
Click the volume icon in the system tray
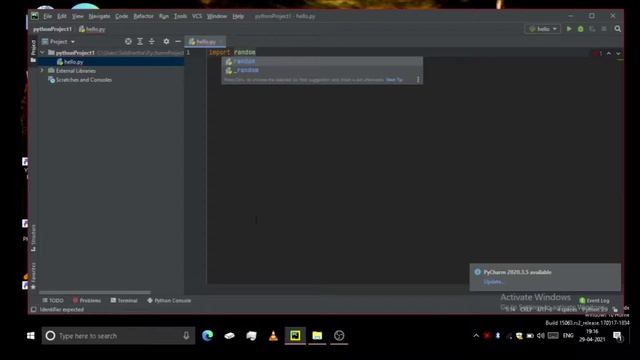click(x=541, y=336)
